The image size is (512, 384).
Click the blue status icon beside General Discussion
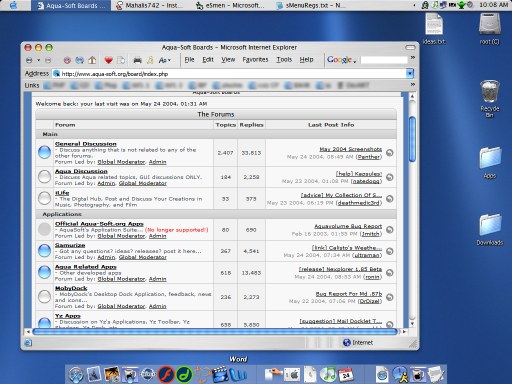44,152
